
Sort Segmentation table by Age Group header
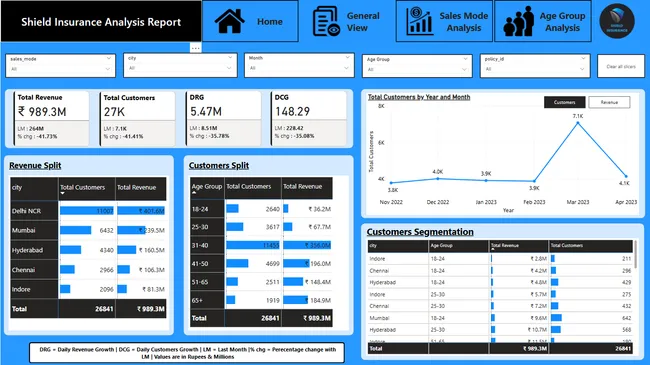click(458, 246)
